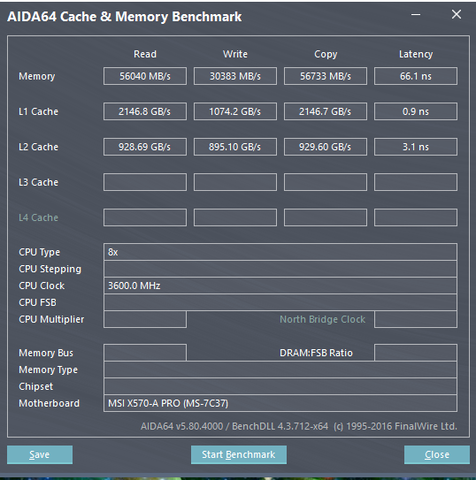Click the Start Benchmark button
The height and width of the screenshot is (480, 476).
click(239, 455)
